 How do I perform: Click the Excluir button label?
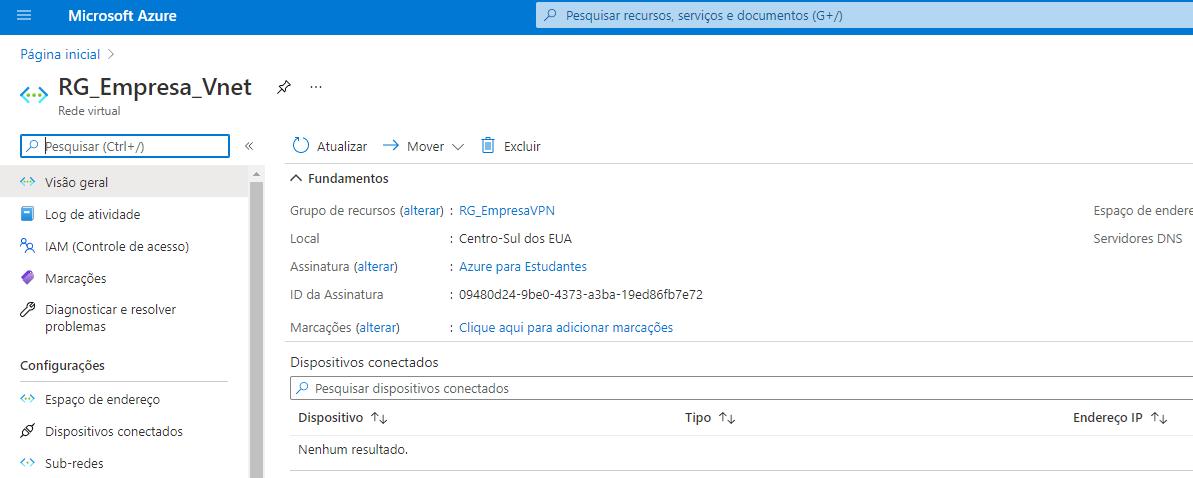coord(522,146)
